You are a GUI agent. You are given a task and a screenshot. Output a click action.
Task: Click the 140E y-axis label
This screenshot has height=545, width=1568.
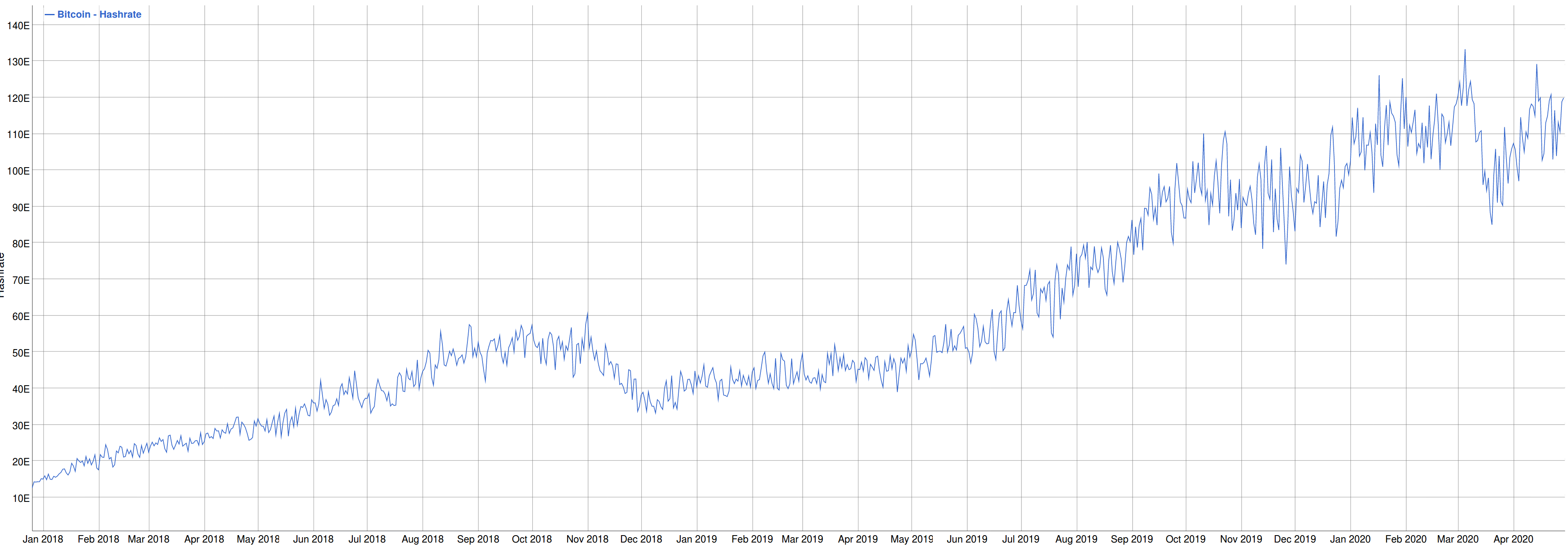[18, 25]
